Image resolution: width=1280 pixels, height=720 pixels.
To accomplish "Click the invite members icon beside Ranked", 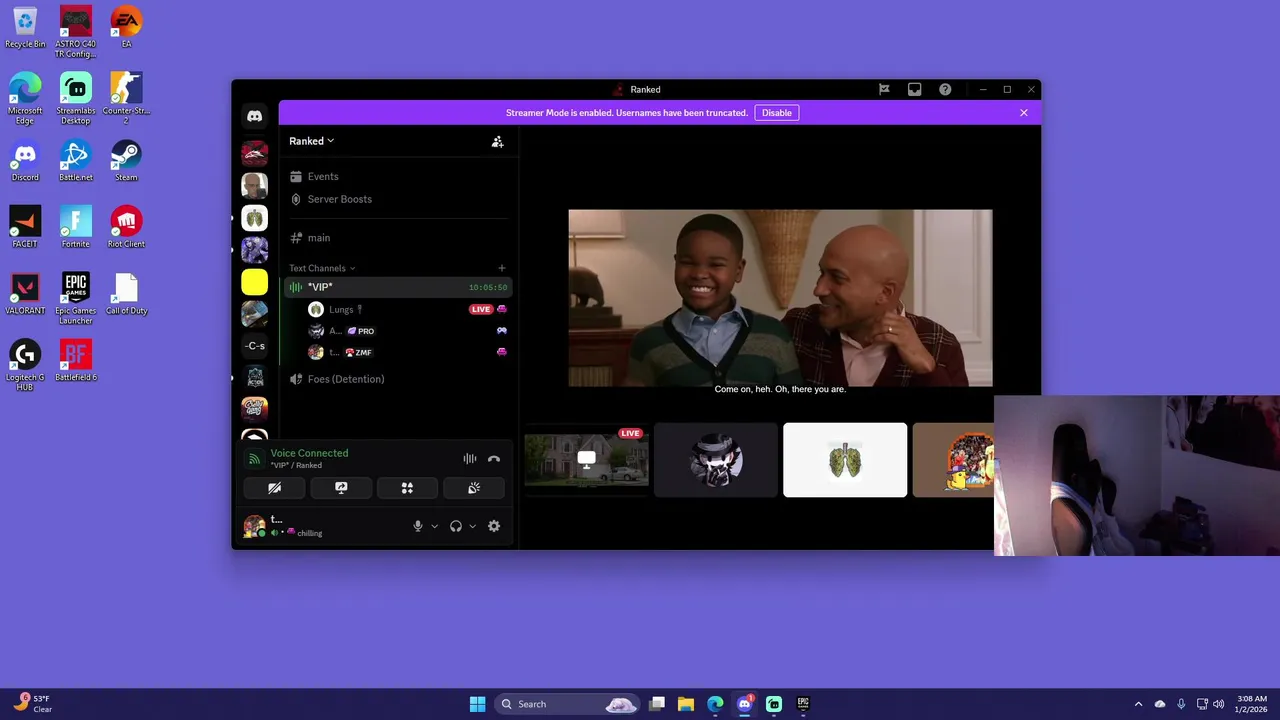I will [497, 142].
